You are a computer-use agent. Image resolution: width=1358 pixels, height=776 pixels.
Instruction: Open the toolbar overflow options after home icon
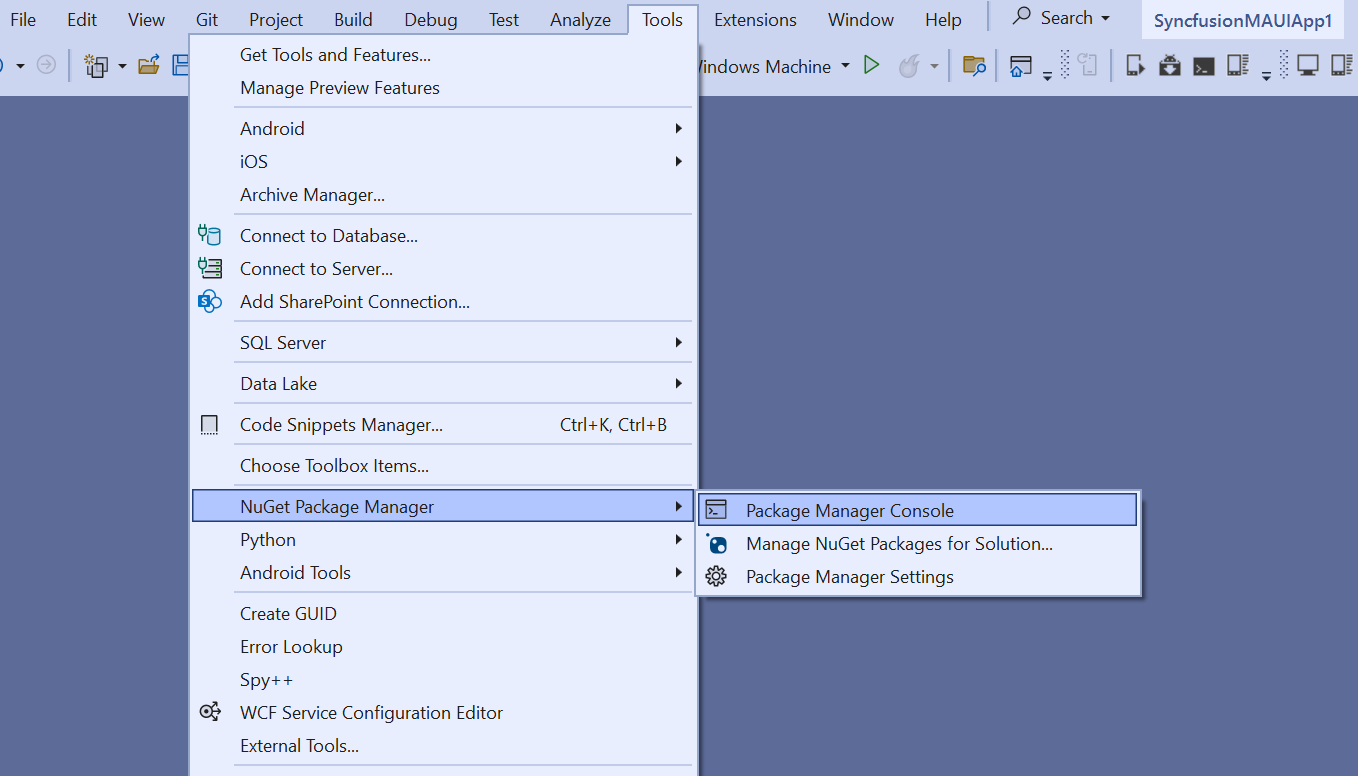click(1047, 74)
